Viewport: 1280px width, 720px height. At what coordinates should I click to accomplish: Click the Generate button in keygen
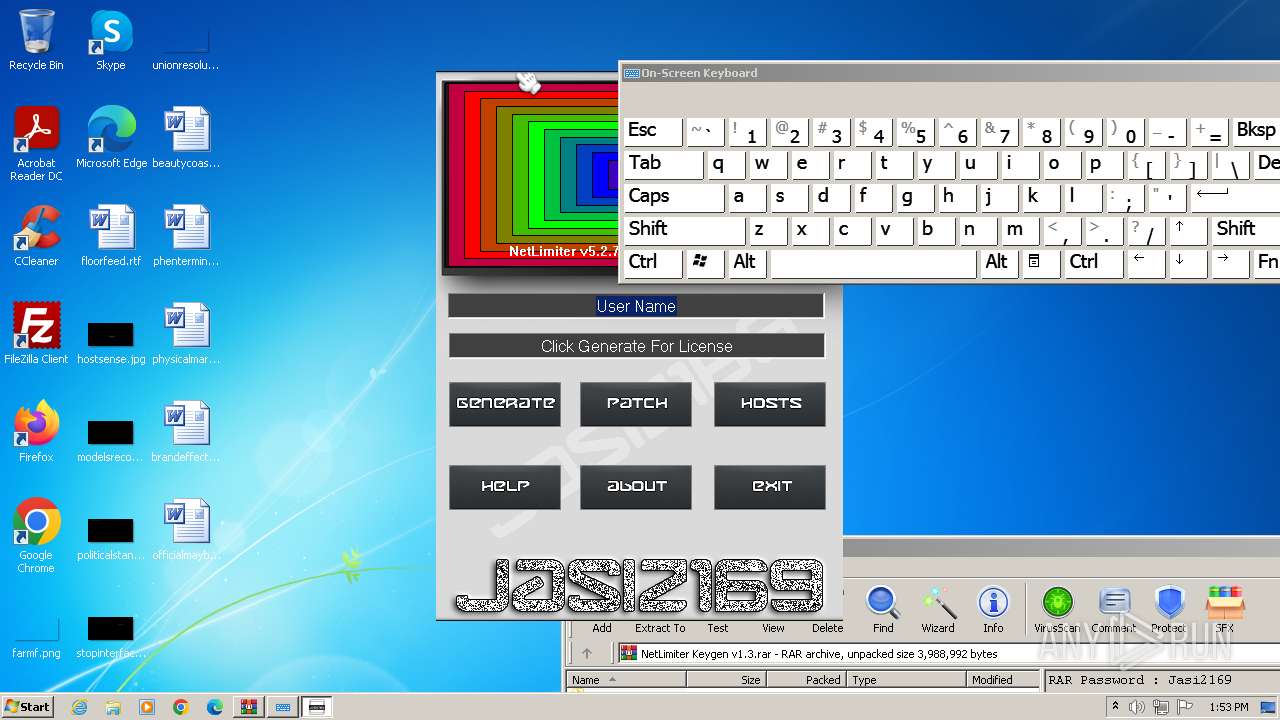click(x=505, y=404)
